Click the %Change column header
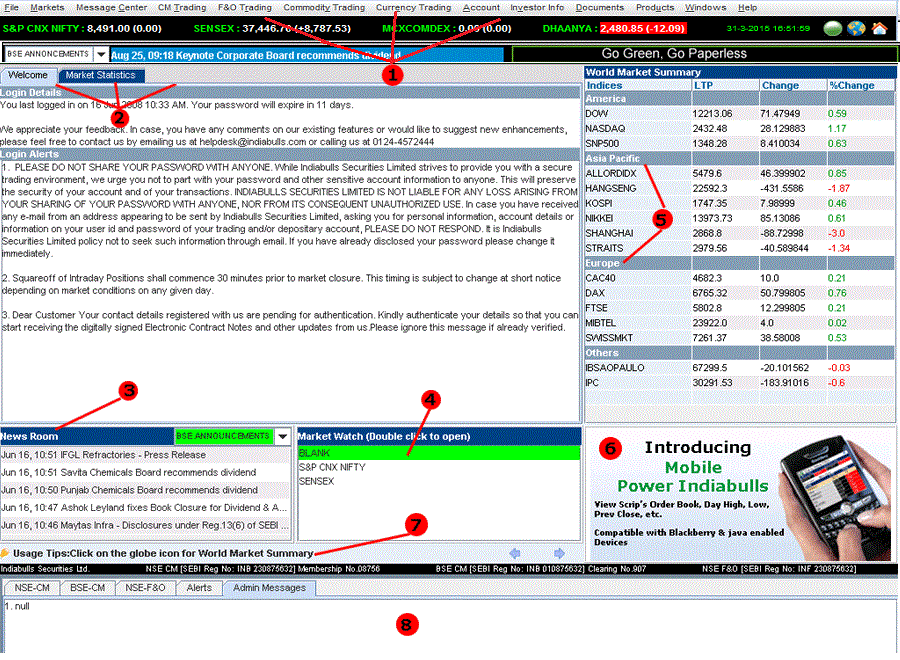 click(x=851, y=85)
